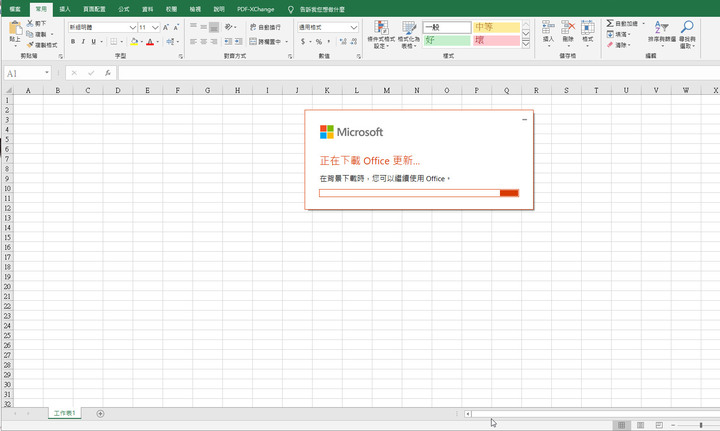This screenshot has width=720, height=431.
Task: Click the decrease indent icon
Action: coord(228,41)
